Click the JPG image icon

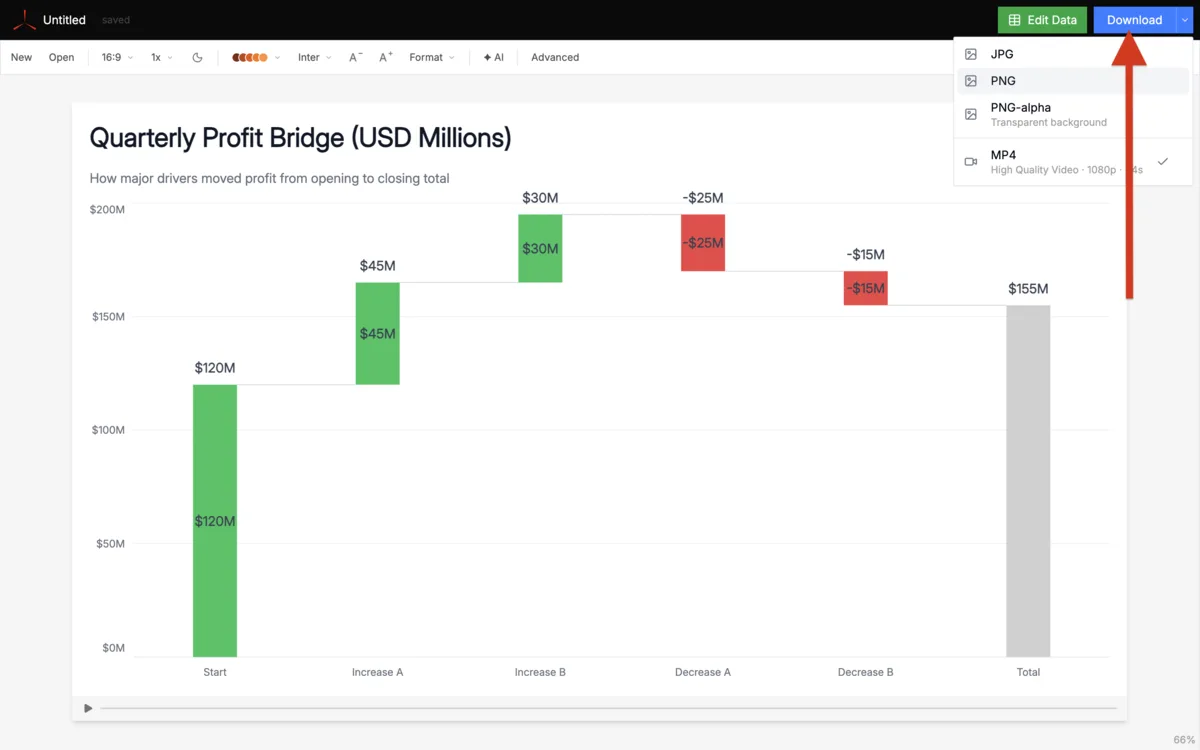[971, 54]
